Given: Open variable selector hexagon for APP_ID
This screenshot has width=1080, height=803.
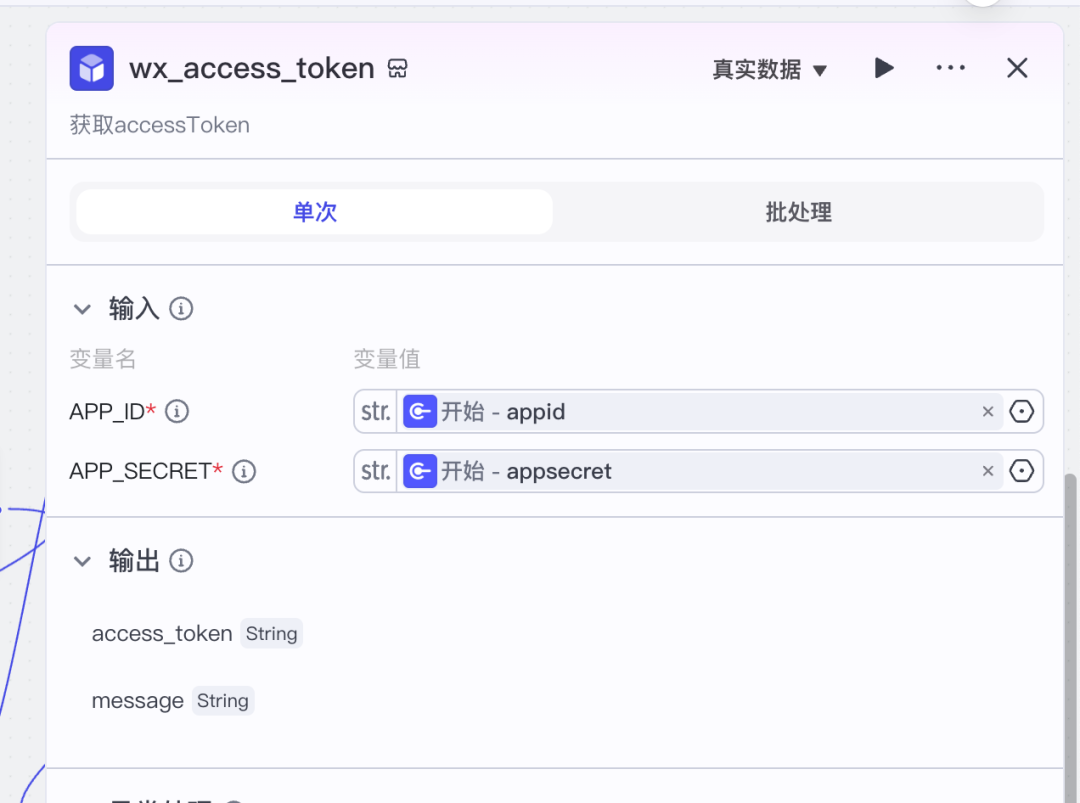Looking at the screenshot, I should (1021, 411).
